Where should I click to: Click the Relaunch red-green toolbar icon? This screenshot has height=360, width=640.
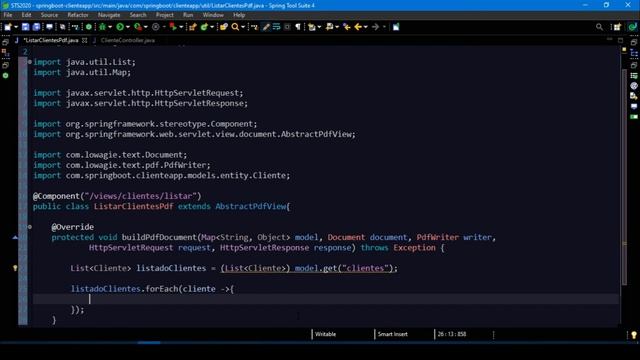(173, 27)
